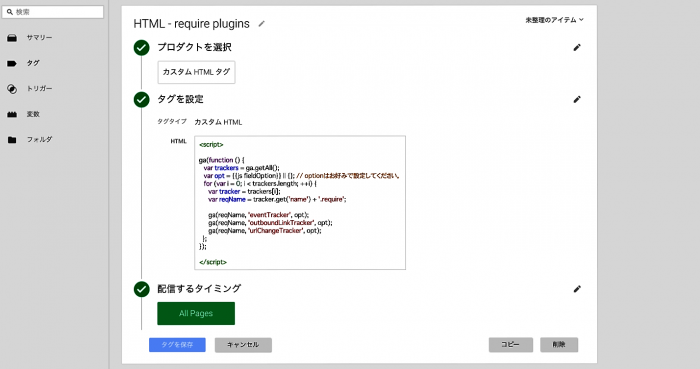
Task: Edit the プロダクトを選択 section via pencil
Action: pyautogui.click(x=577, y=47)
